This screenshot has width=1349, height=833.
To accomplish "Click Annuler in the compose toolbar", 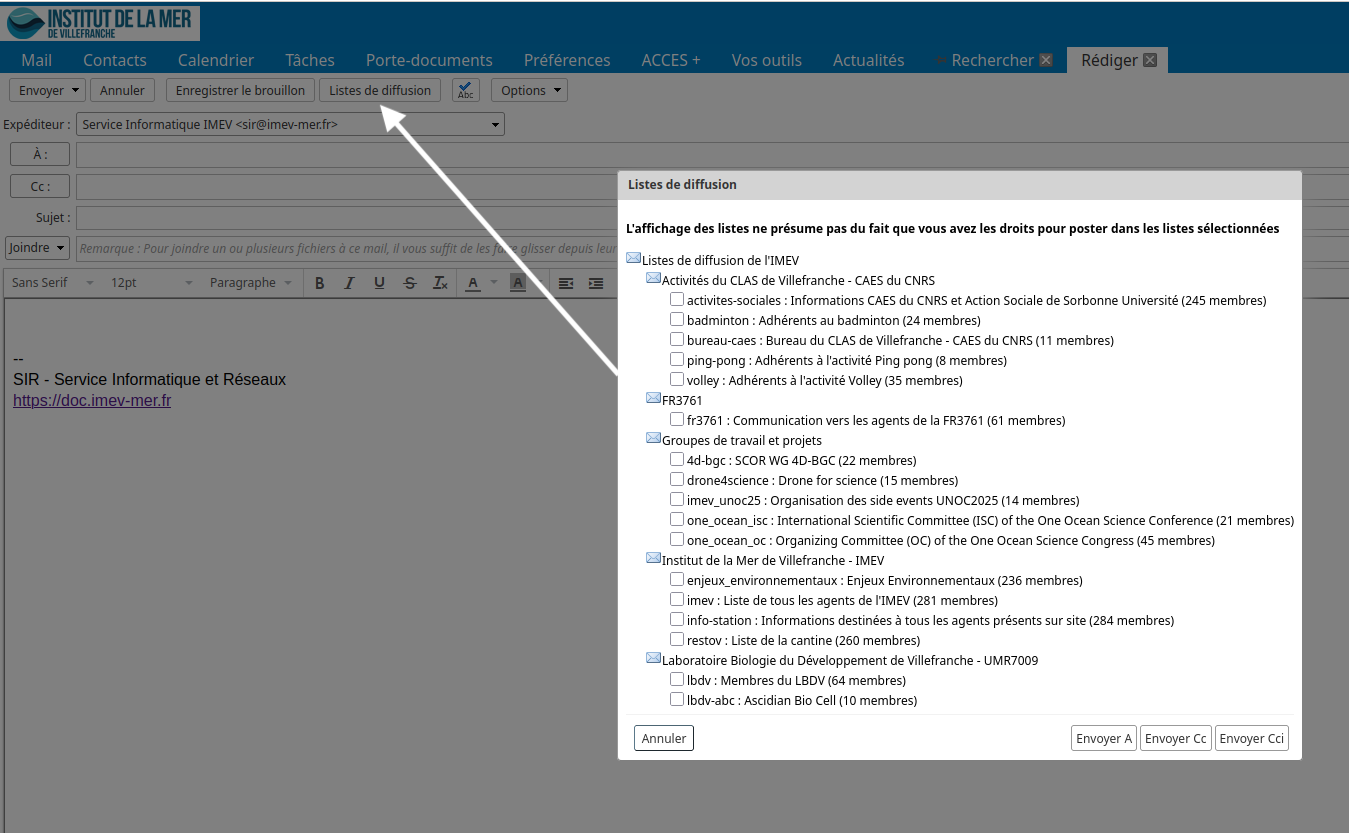I will [x=122, y=90].
